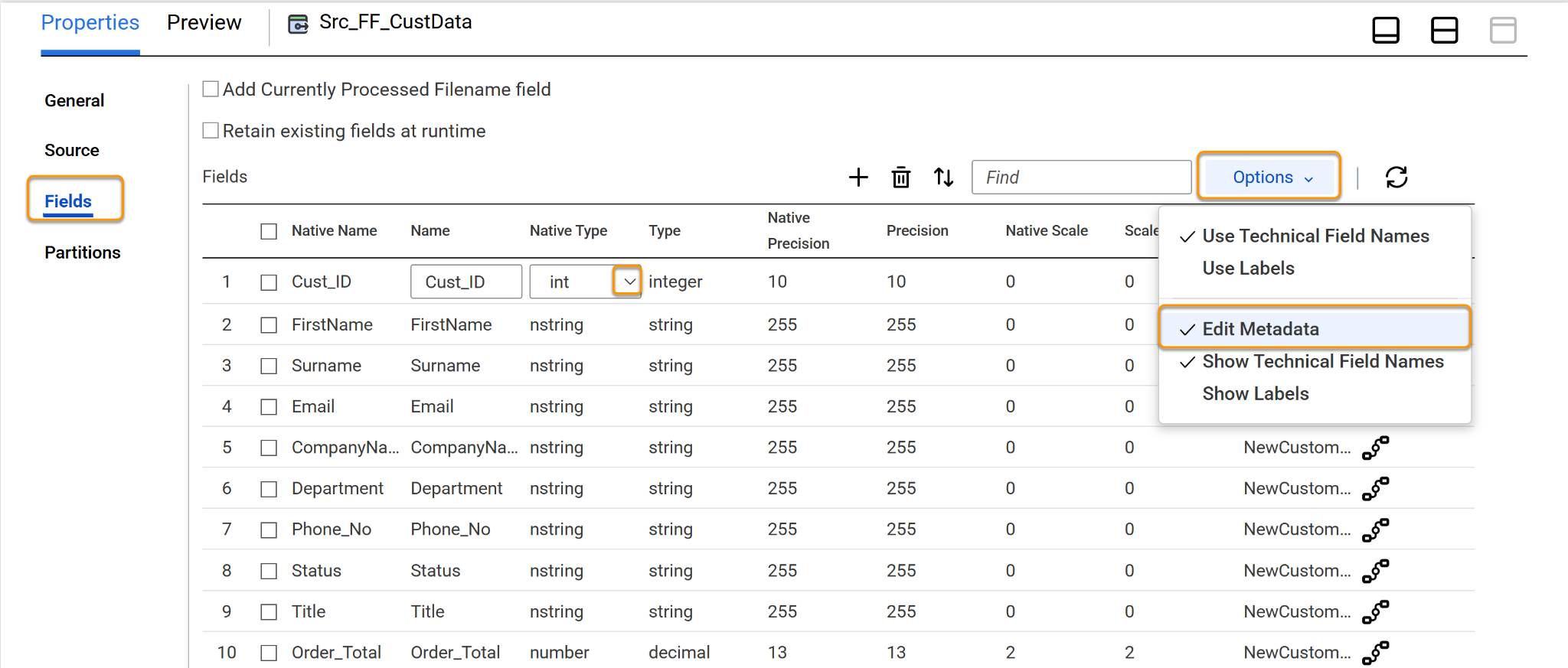Select the Email row checkbox
Screen dimensions: 1568x668
click(269, 407)
